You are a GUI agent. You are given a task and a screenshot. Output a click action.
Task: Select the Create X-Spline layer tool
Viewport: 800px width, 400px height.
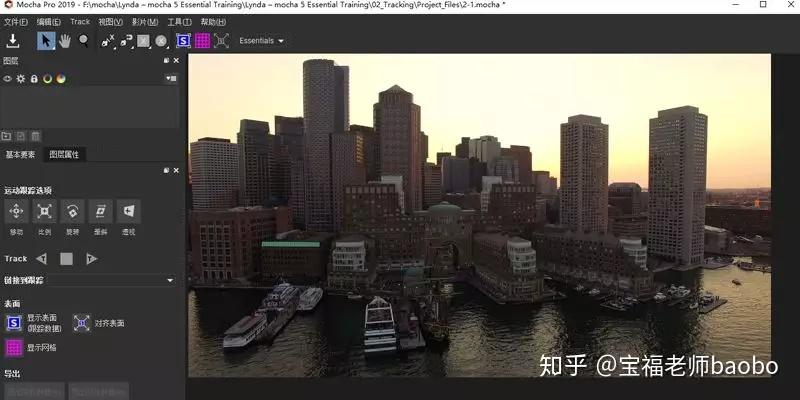click(108, 41)
